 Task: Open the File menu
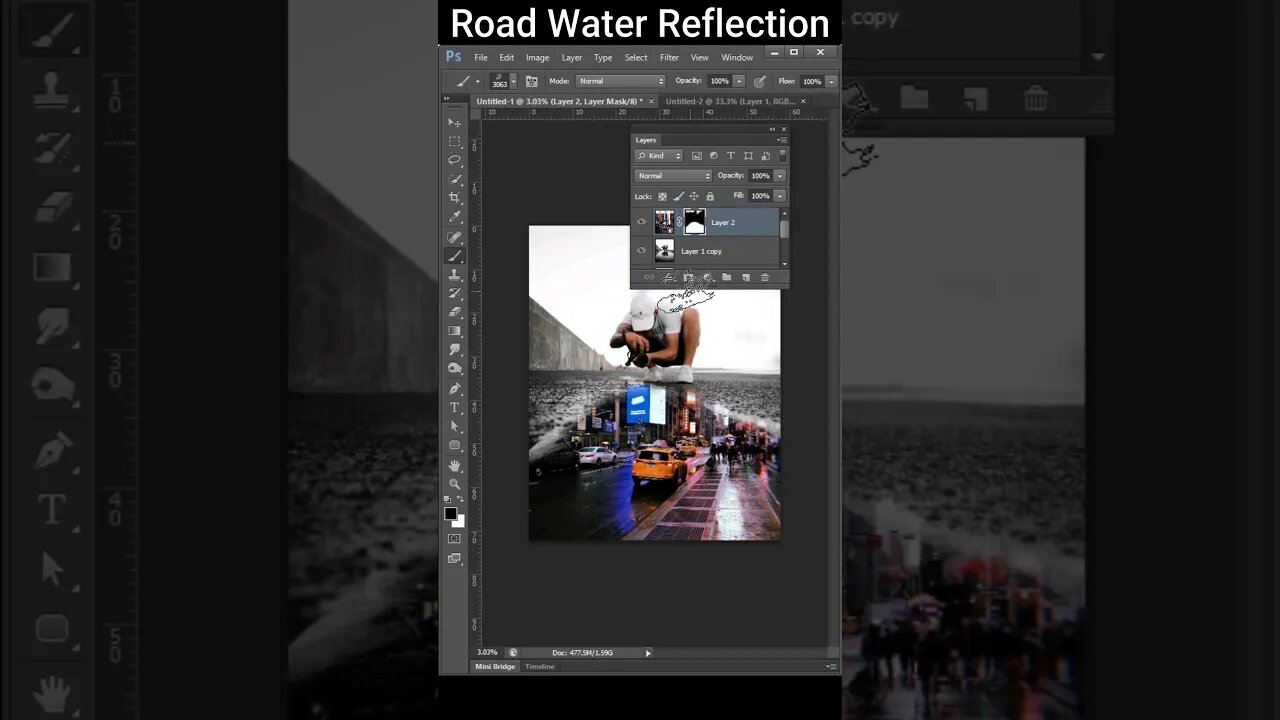481,57
